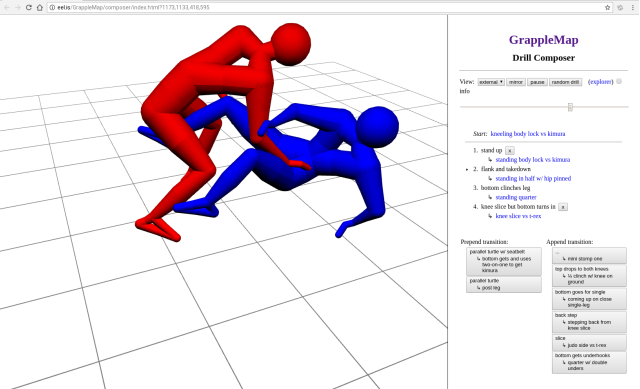Viewport: 640px width, 389px height.
Task: Click the extension icon beside the star
Action: (620, 7)
